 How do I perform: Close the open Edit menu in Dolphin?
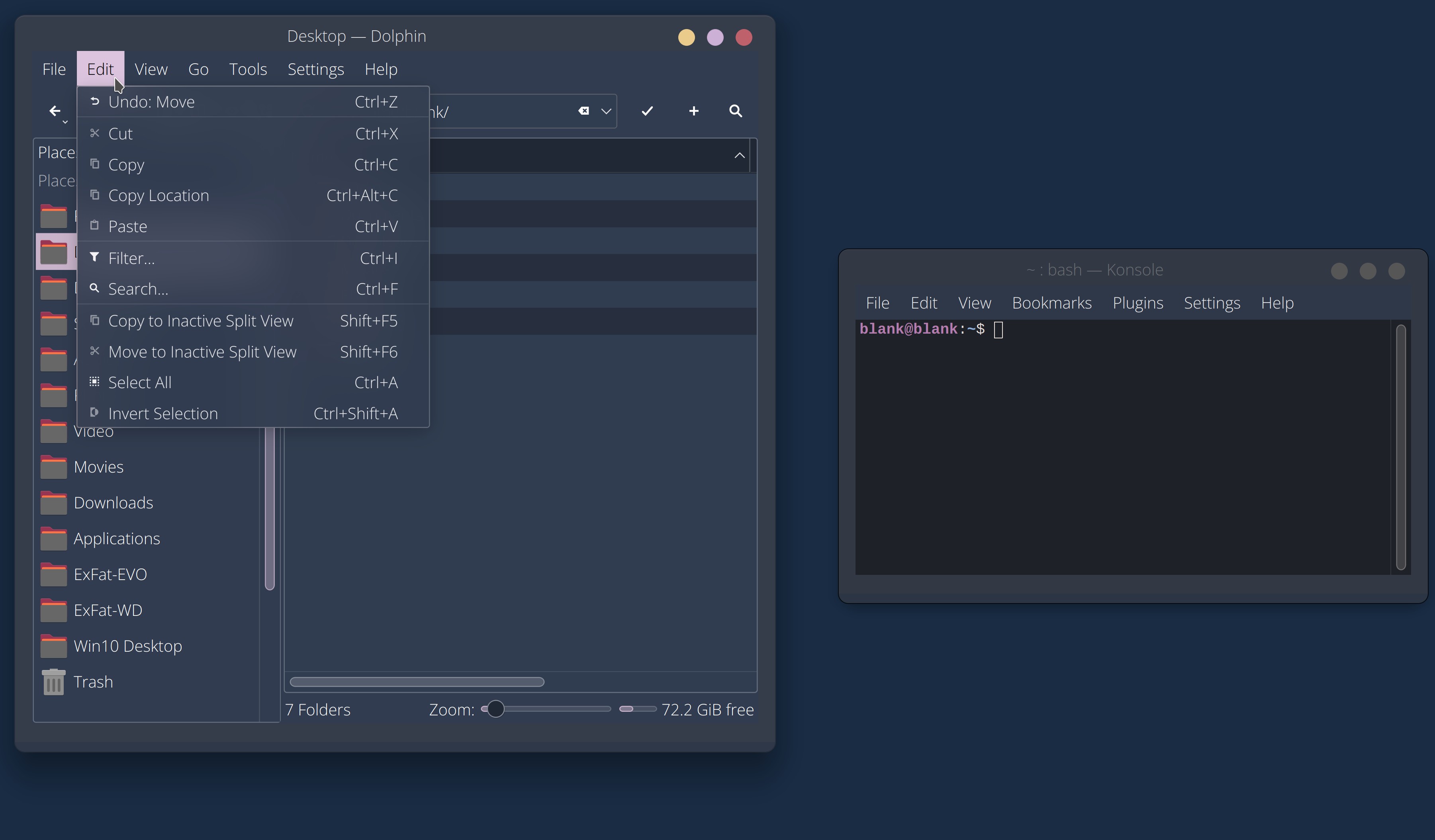click(x=101, y=69)
